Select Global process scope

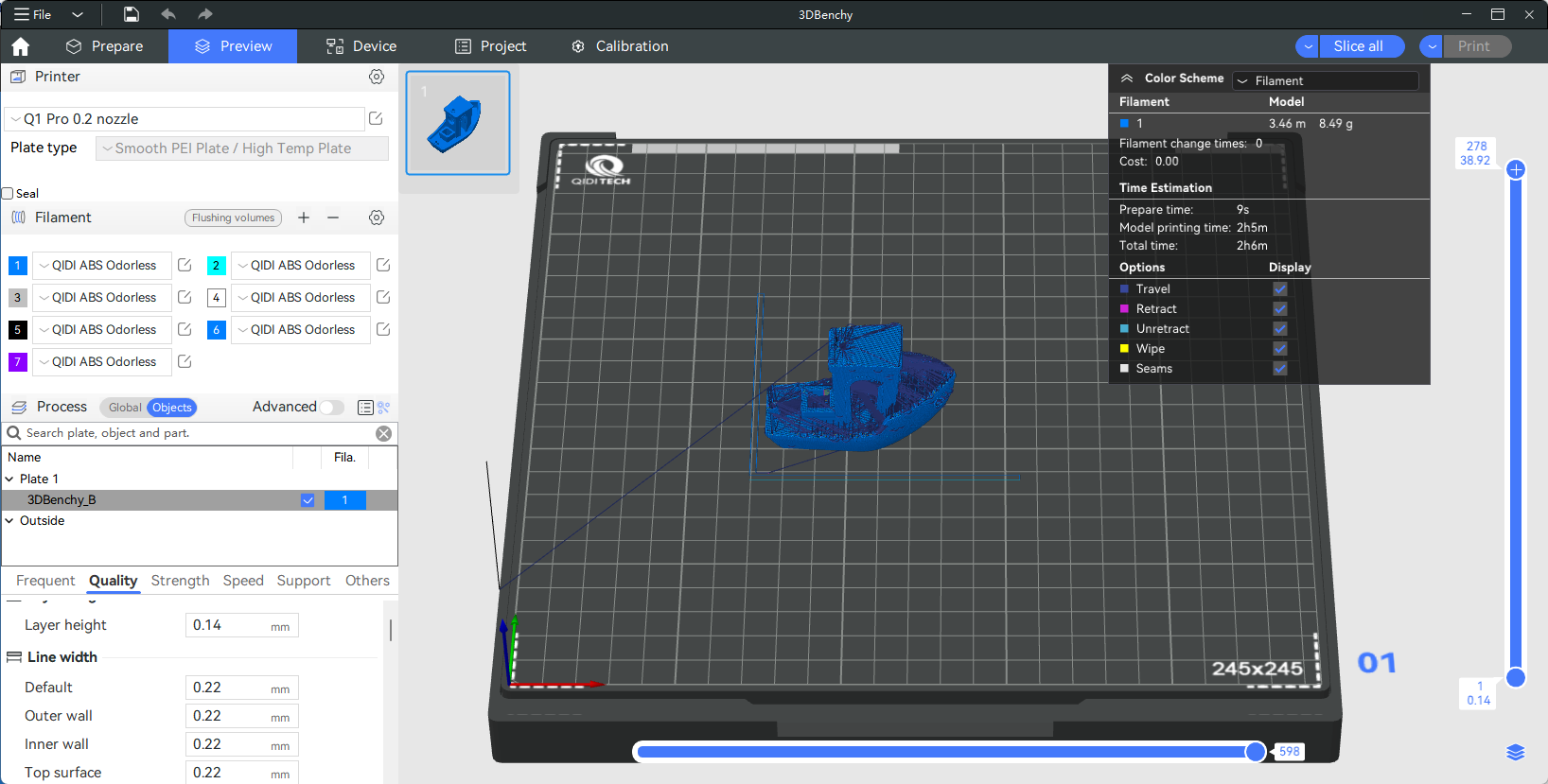(x=125, y=408)
